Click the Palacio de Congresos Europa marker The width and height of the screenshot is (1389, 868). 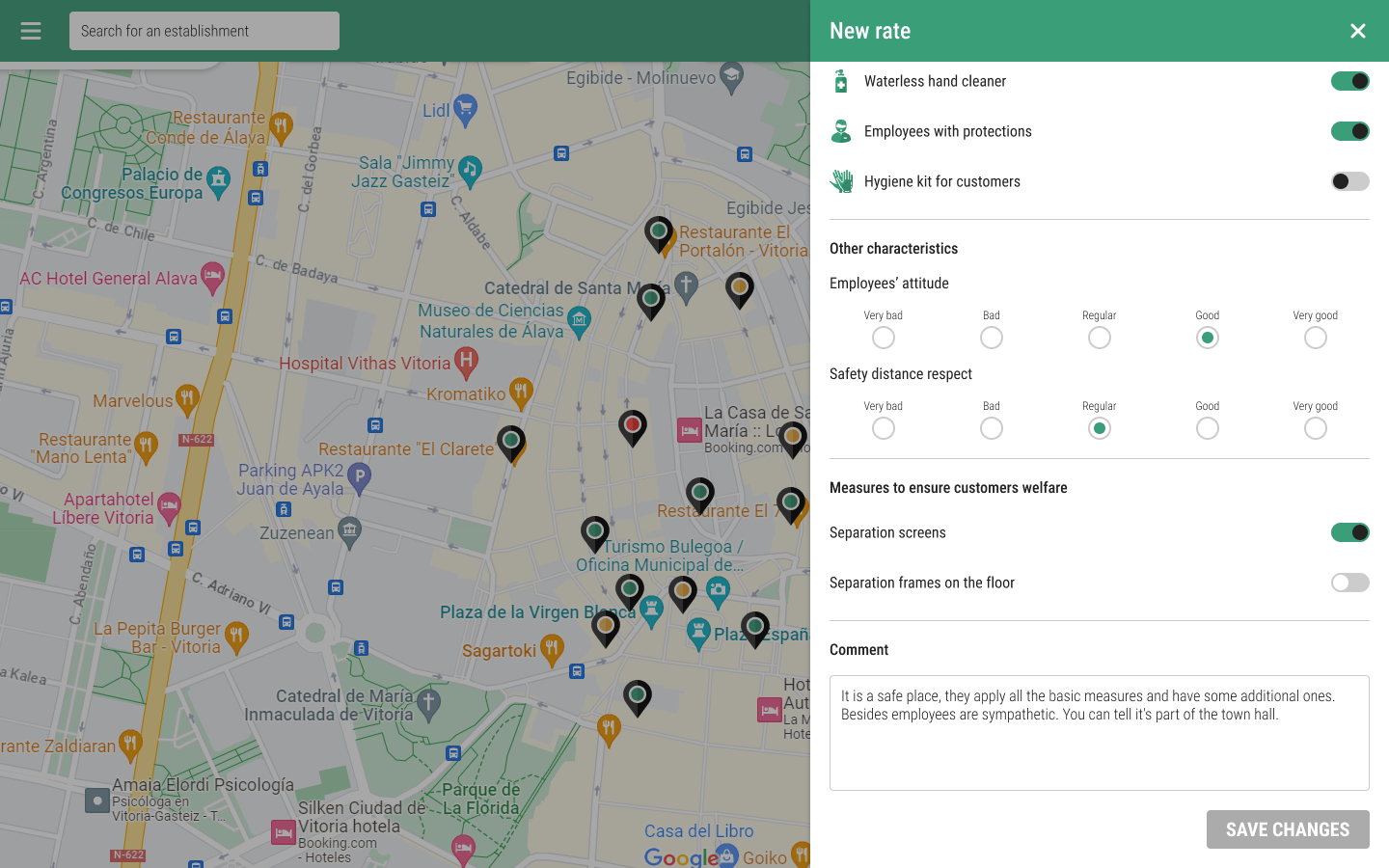pos(219,181)
